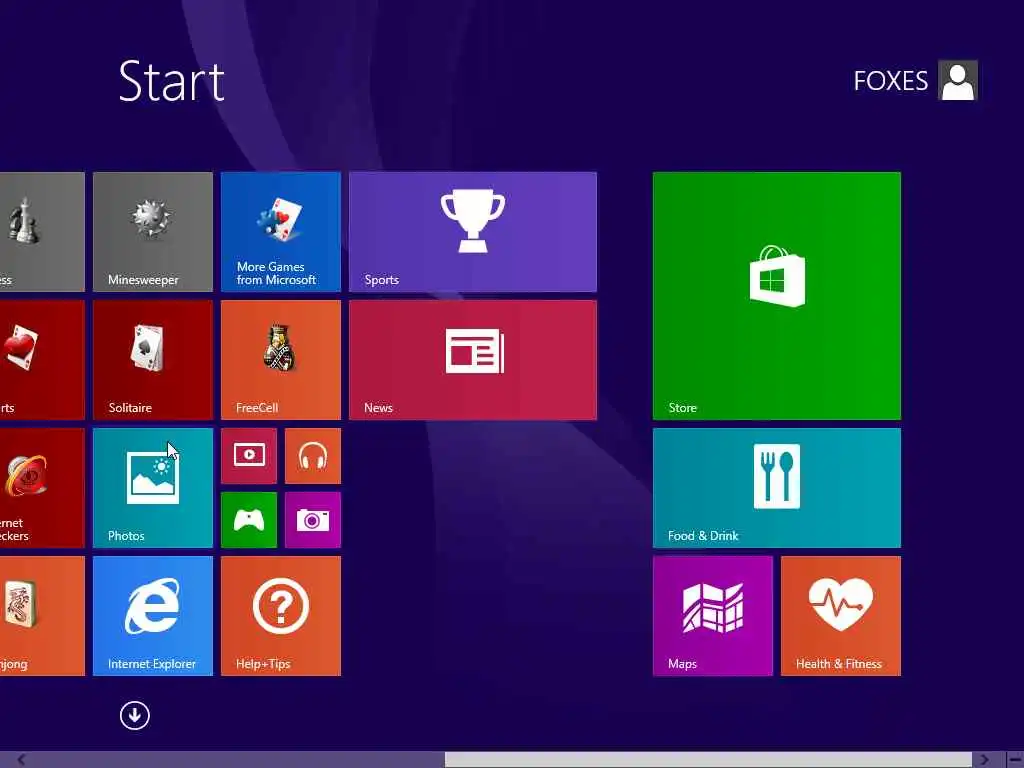
Task: Open More Games from Microsoft tile
Action: 281,232
